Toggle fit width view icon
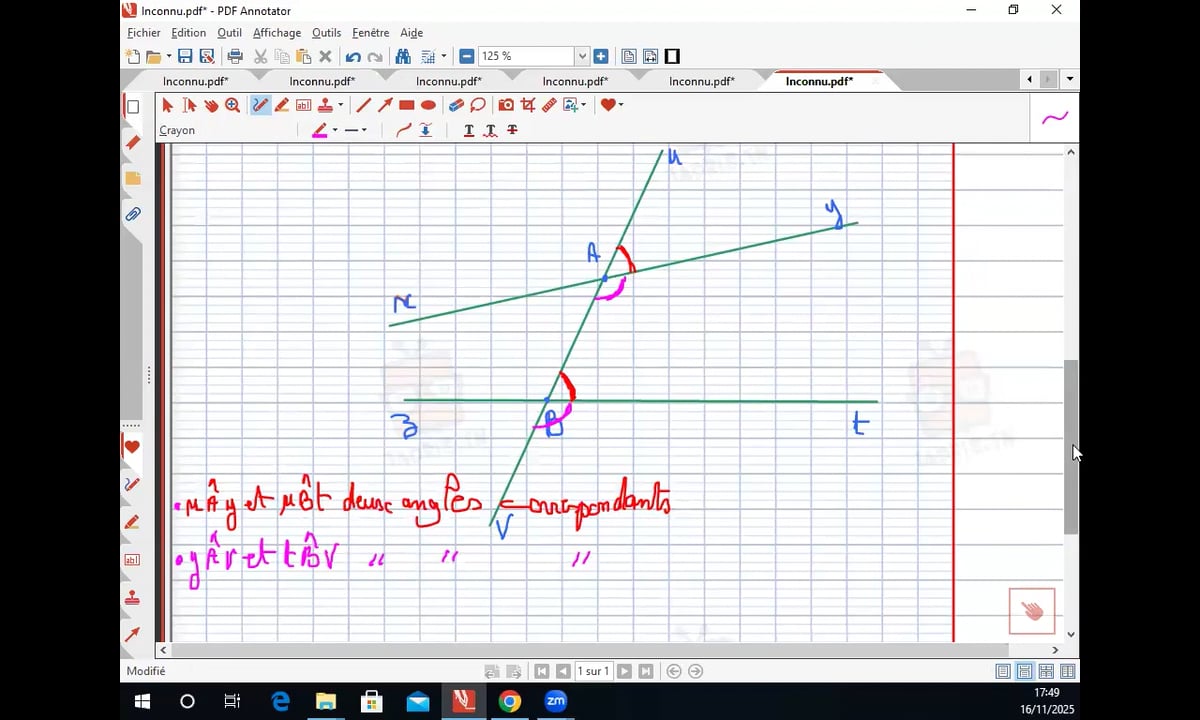The width and height of the screenshot is (1200, 720). pyautogui.click(x=651, y=57)
